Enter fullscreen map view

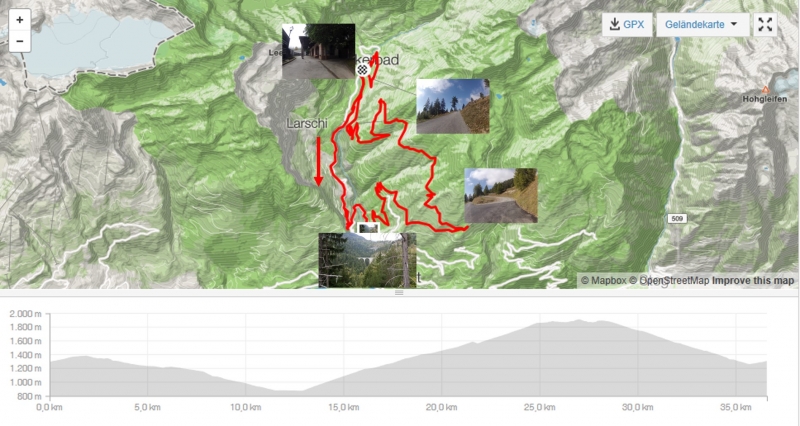[x=765, y=24]
